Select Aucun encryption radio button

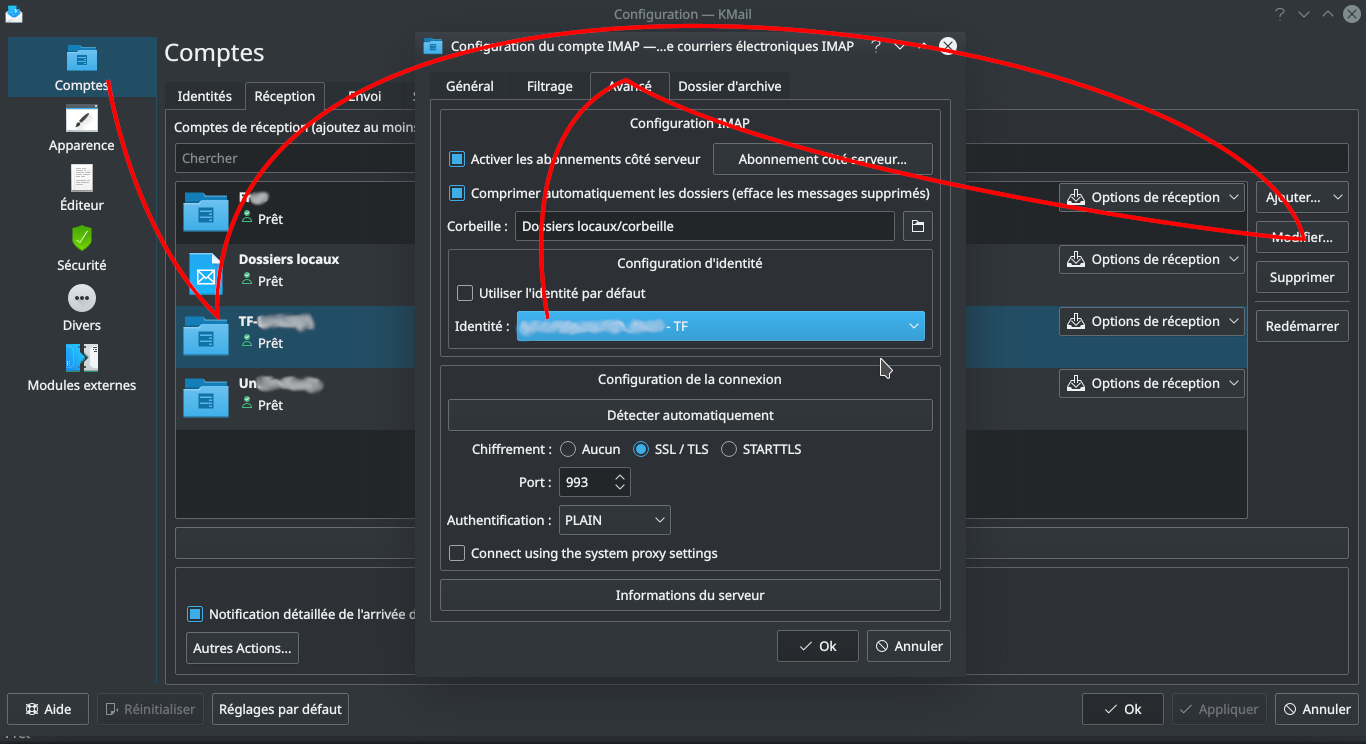coord(568,449)
